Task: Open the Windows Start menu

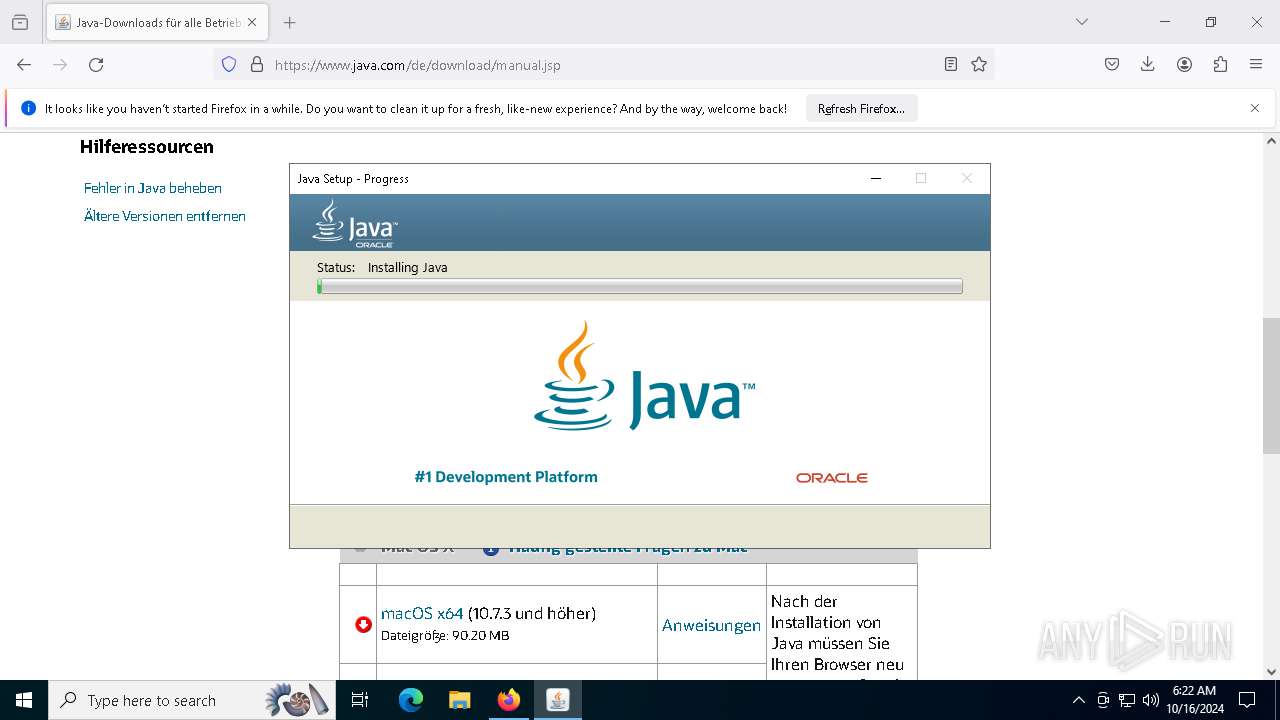Action: pos(24,700)
